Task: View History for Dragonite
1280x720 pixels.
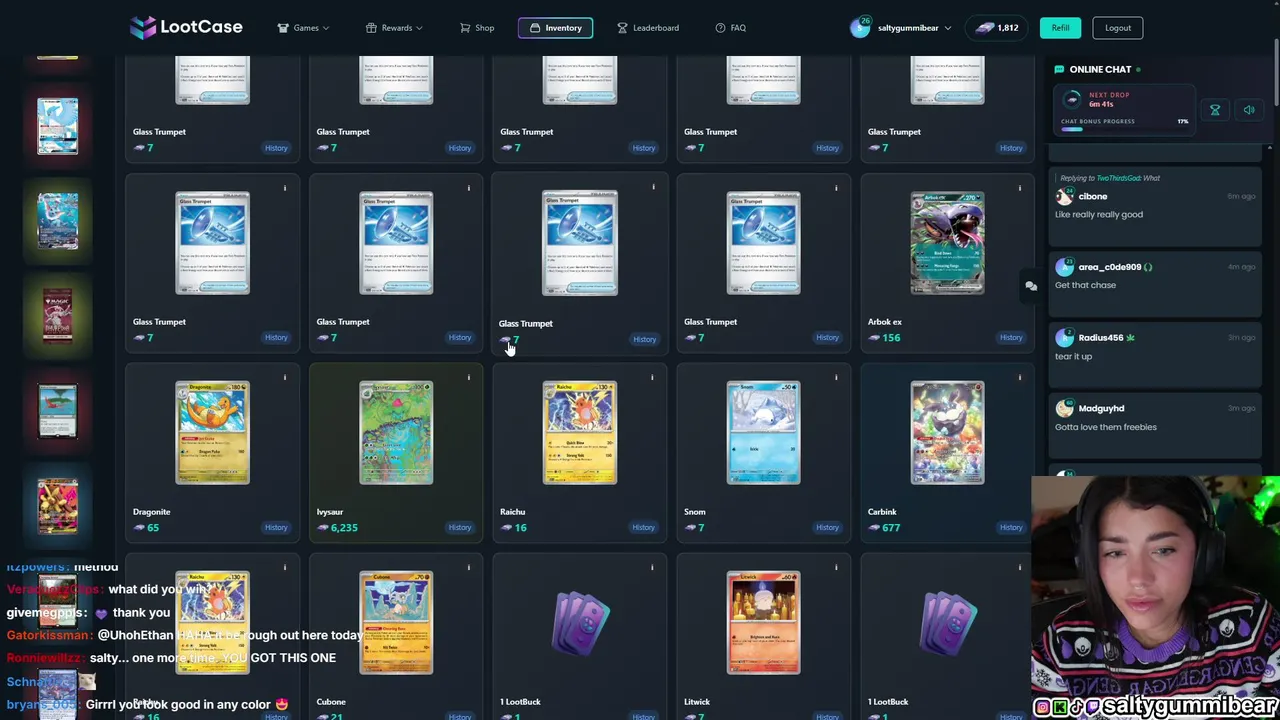Action: (x=276, y=528)
